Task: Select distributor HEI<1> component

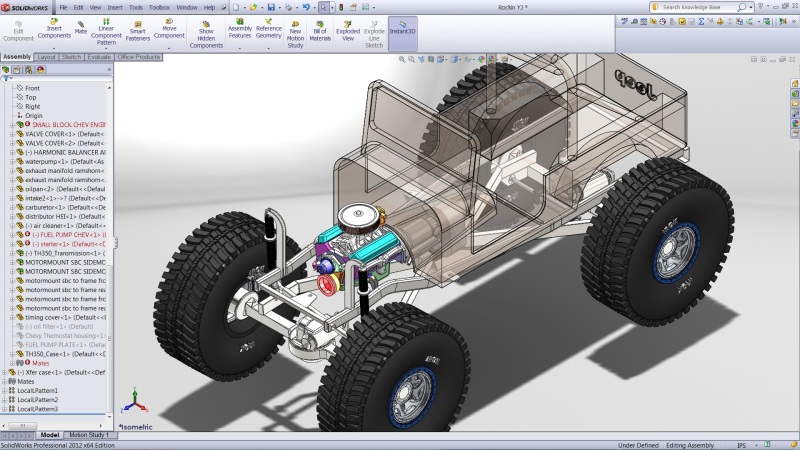Action: coord(65,216)
